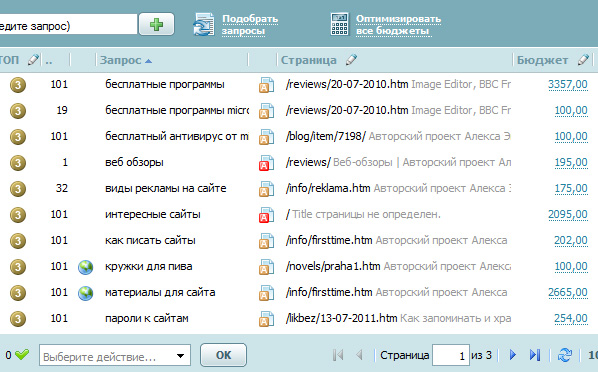Open the Подобрать запросы link
The image size is (598, 372).
[250, 24]
